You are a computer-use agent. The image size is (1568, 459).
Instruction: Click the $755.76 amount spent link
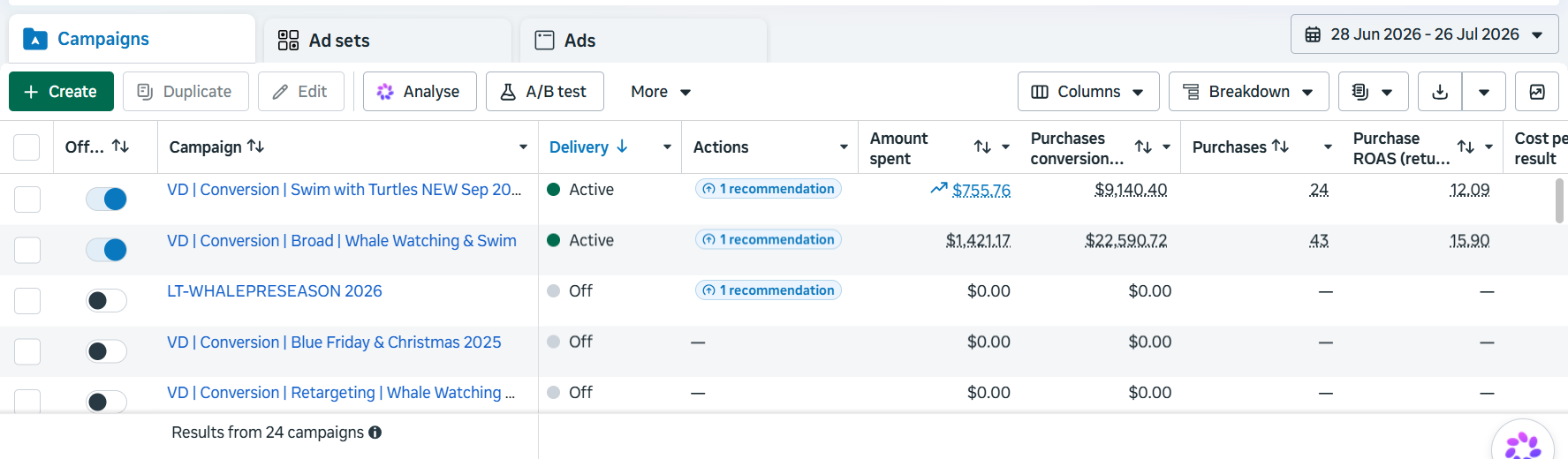[x=981, y=191]
